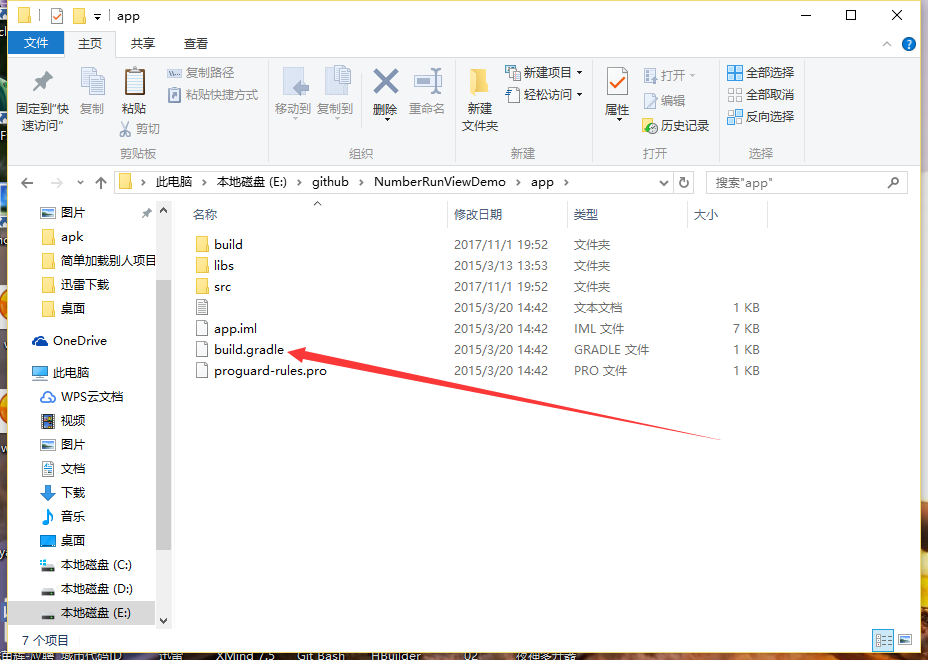The height and width of the screenshot is (660, 928).
Task: Open 属性 (Properties) from the ribbon
Action: pos(617,88)
